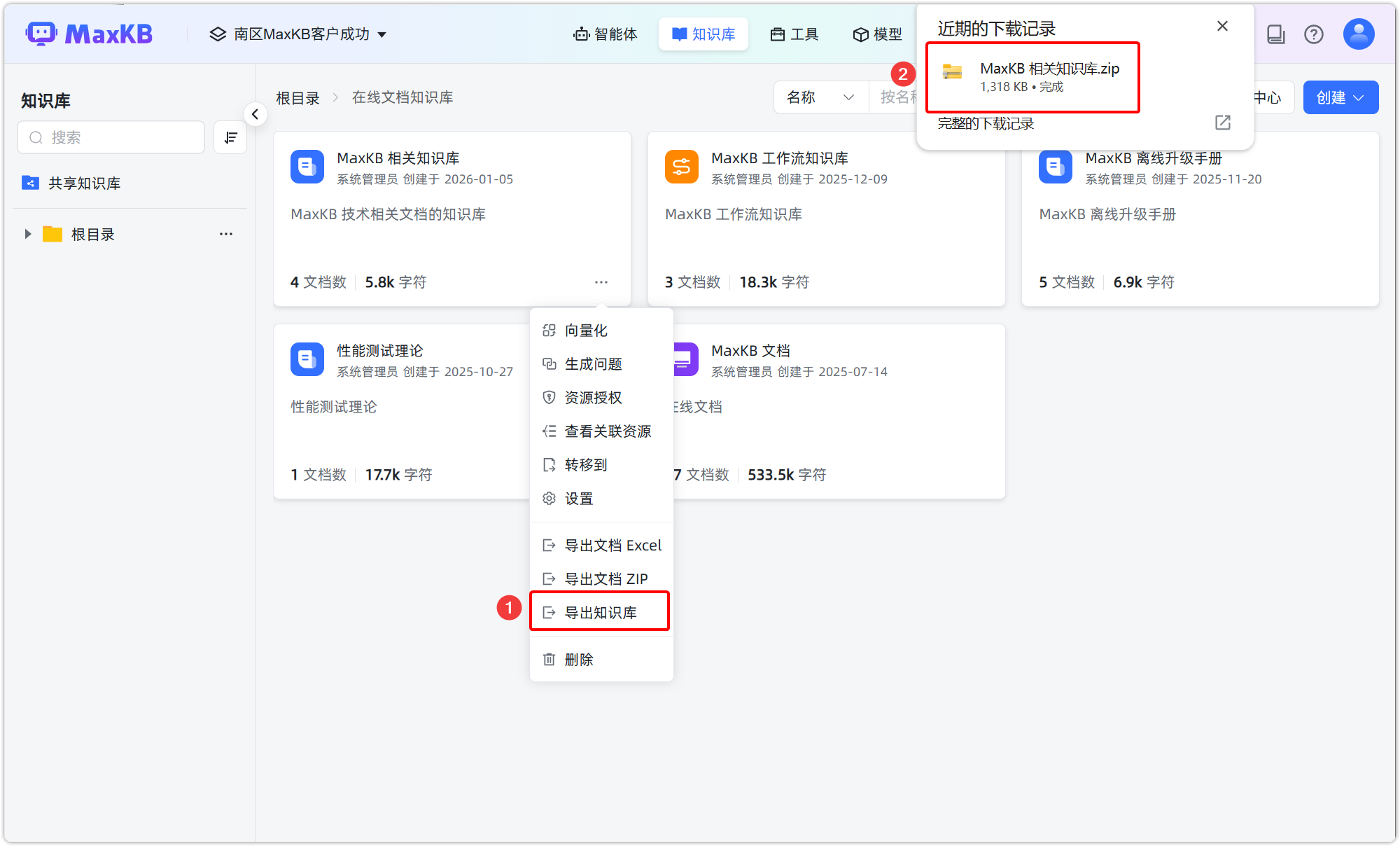The width and height of the screenshot is (1400, 846).
Task: Select 设置 from the context menu
Action: point(601,499)
